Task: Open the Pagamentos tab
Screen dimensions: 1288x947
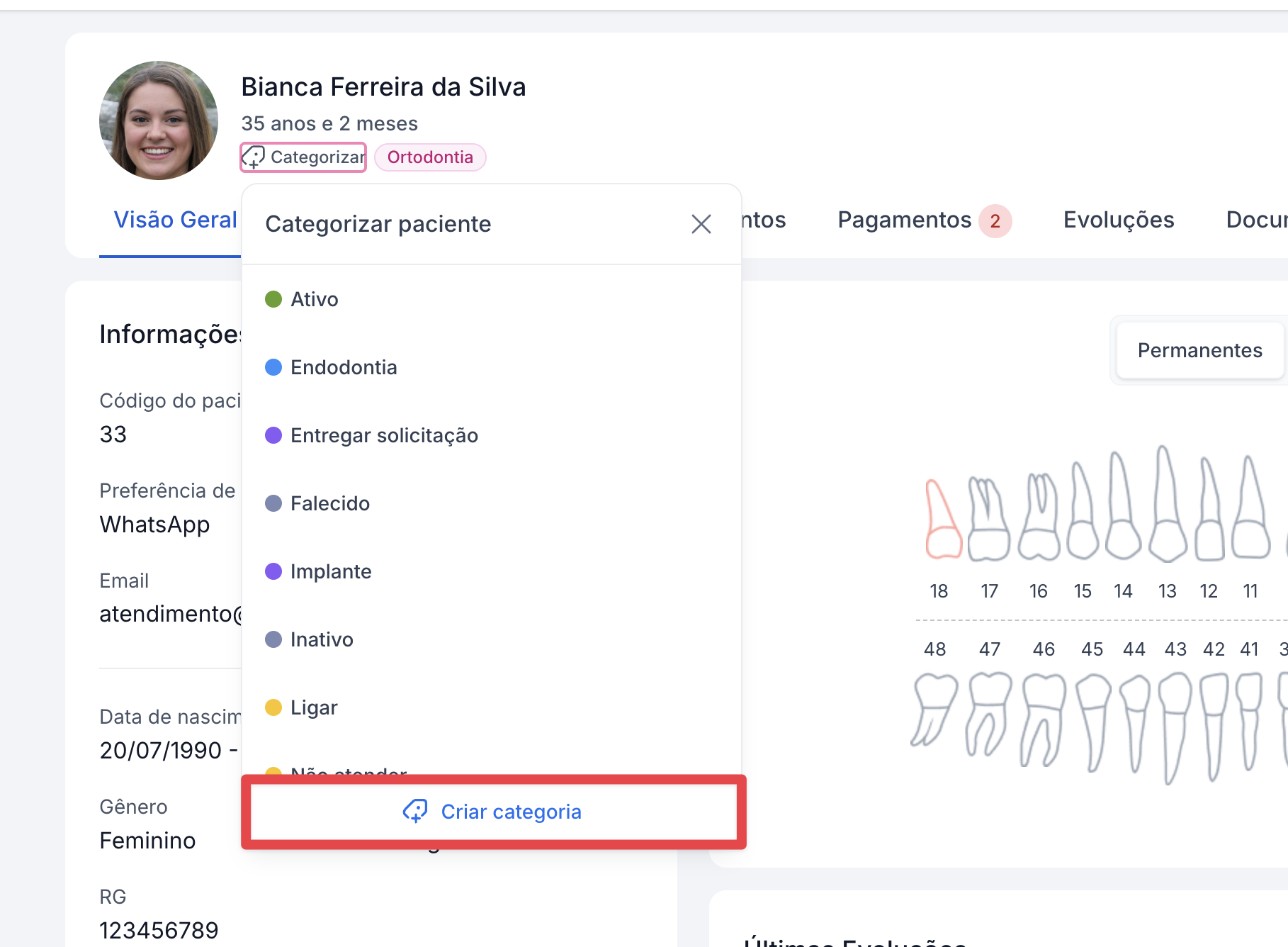Action: tap(904, 220)
